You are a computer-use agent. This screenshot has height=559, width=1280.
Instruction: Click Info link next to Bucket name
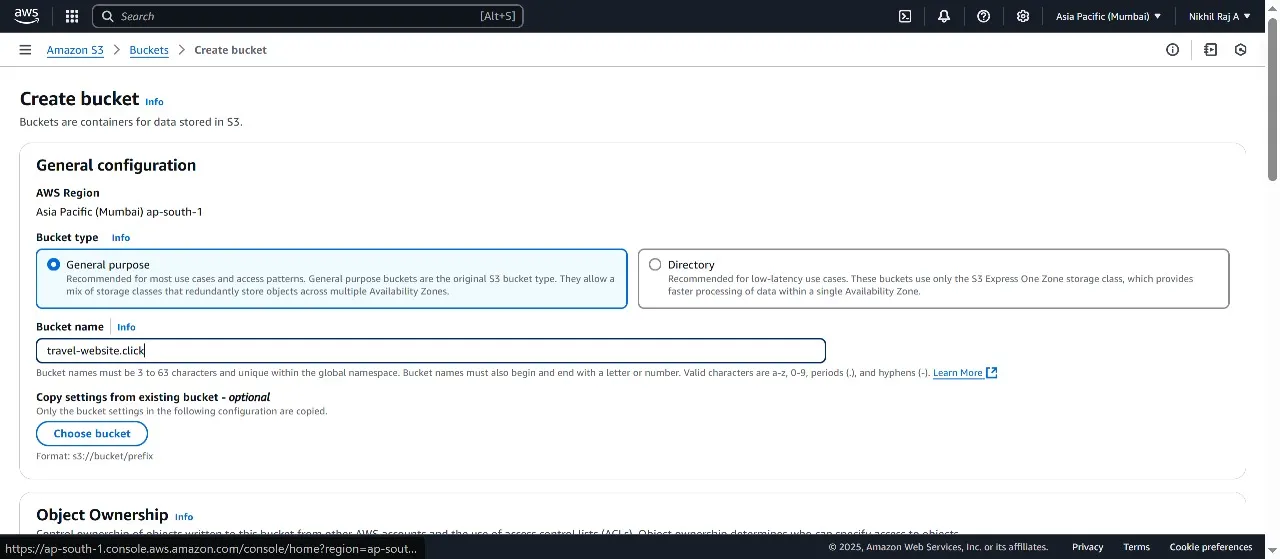coord(126,327)
